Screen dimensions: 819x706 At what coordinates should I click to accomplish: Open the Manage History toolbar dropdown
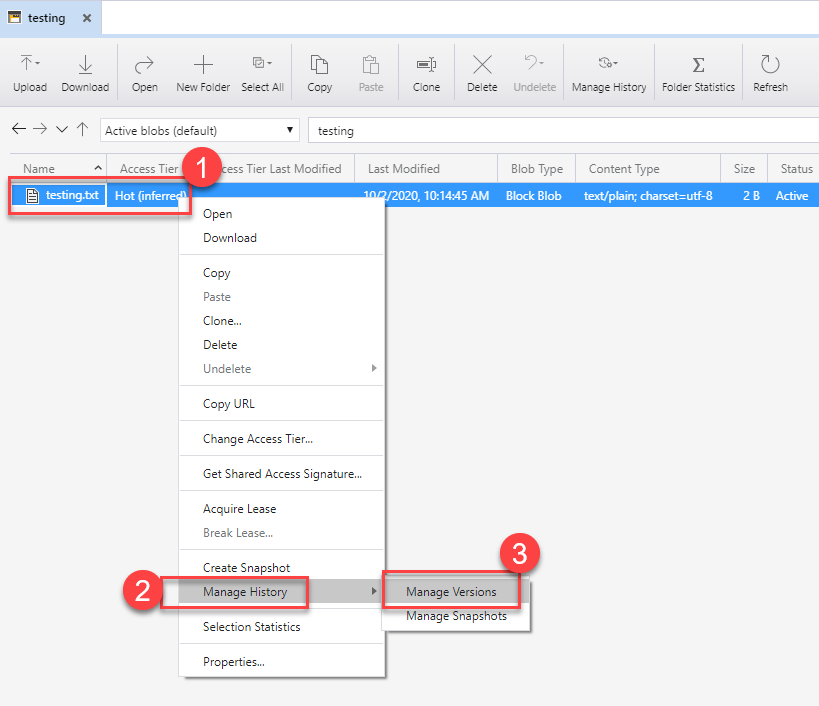point(608,73)
